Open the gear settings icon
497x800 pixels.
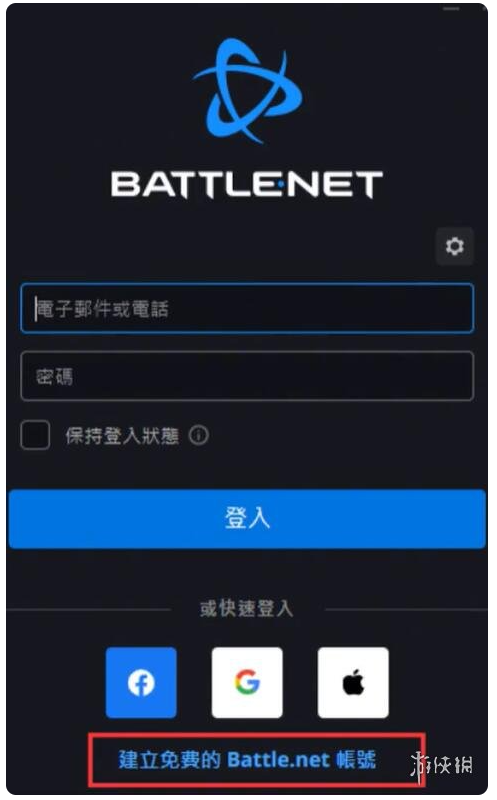[x=454, y=246]
